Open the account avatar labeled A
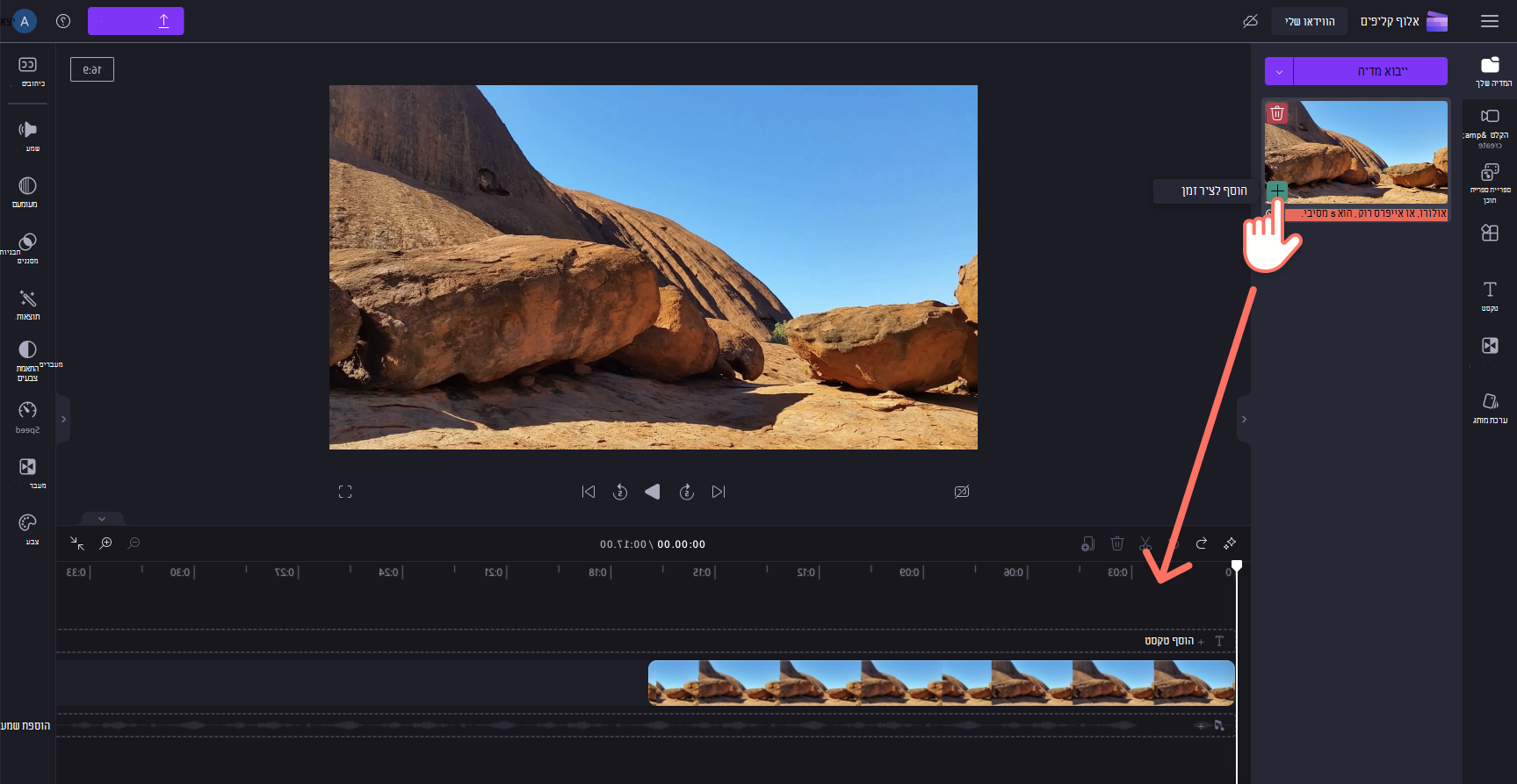Screen dimensions: 1517x784 [25, 21]
